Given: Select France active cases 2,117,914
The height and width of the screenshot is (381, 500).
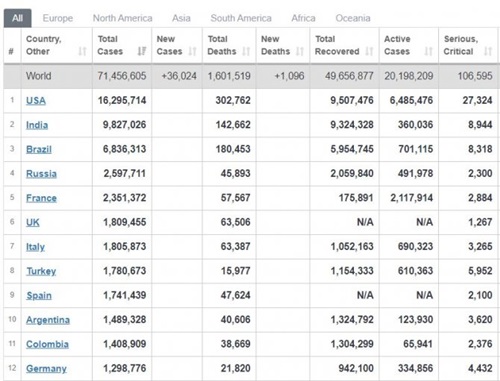Looking at the screenshot, I should click(x=412, y=198).
